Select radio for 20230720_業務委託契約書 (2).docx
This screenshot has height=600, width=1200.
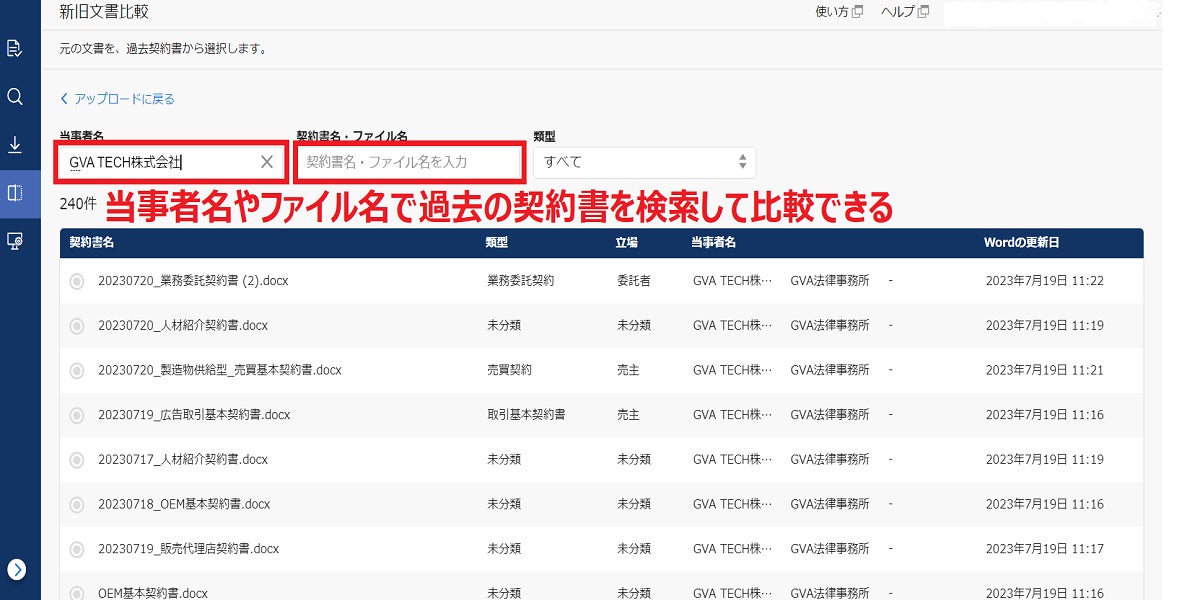click(x=77, y=281)
